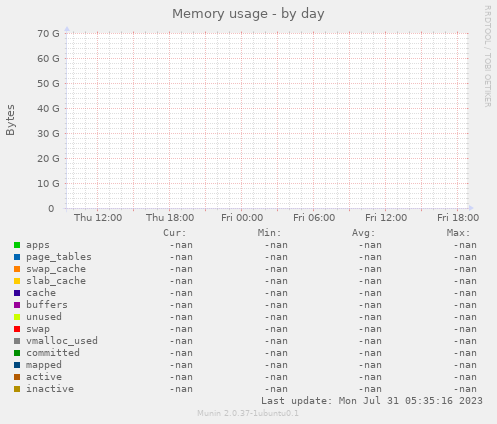
Task: Select the 'swap_cache' legend label
Action: (56, 269)
